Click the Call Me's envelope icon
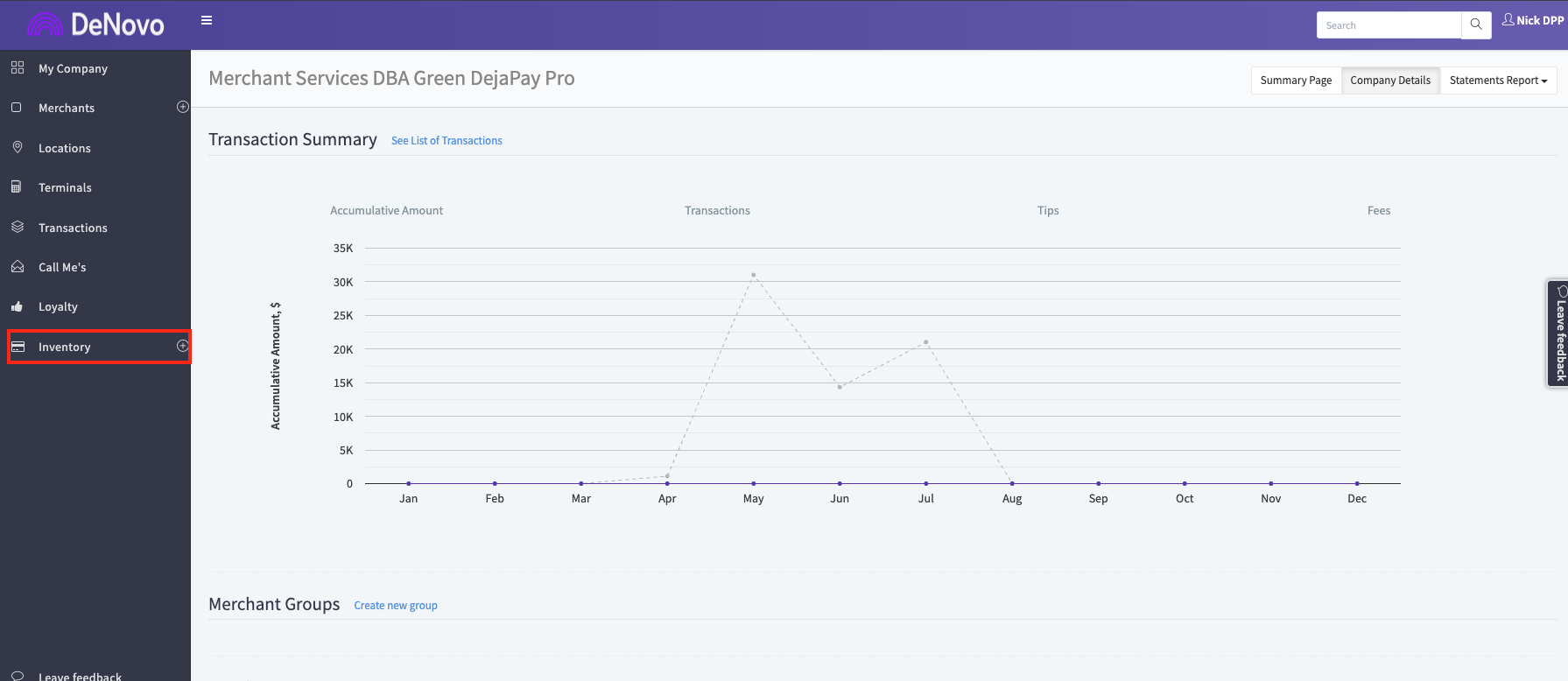1568x681 pixels. (x=18, y=266)
